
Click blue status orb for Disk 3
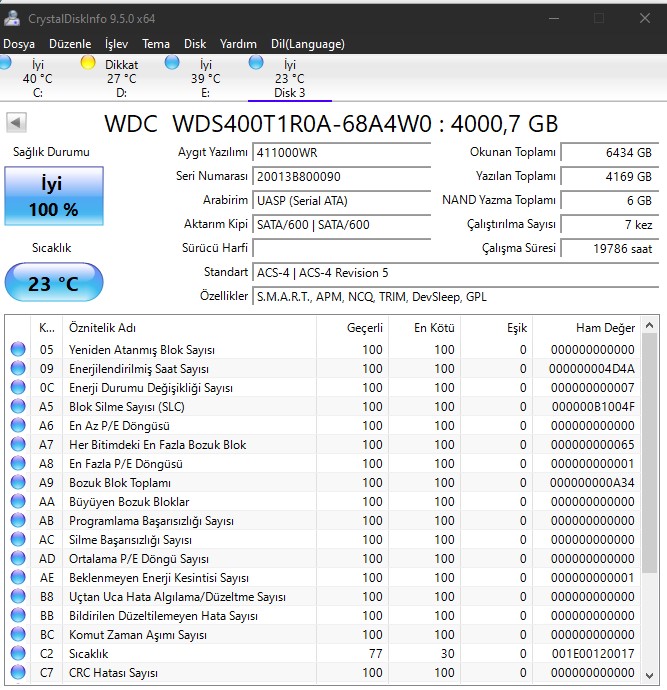256,63
